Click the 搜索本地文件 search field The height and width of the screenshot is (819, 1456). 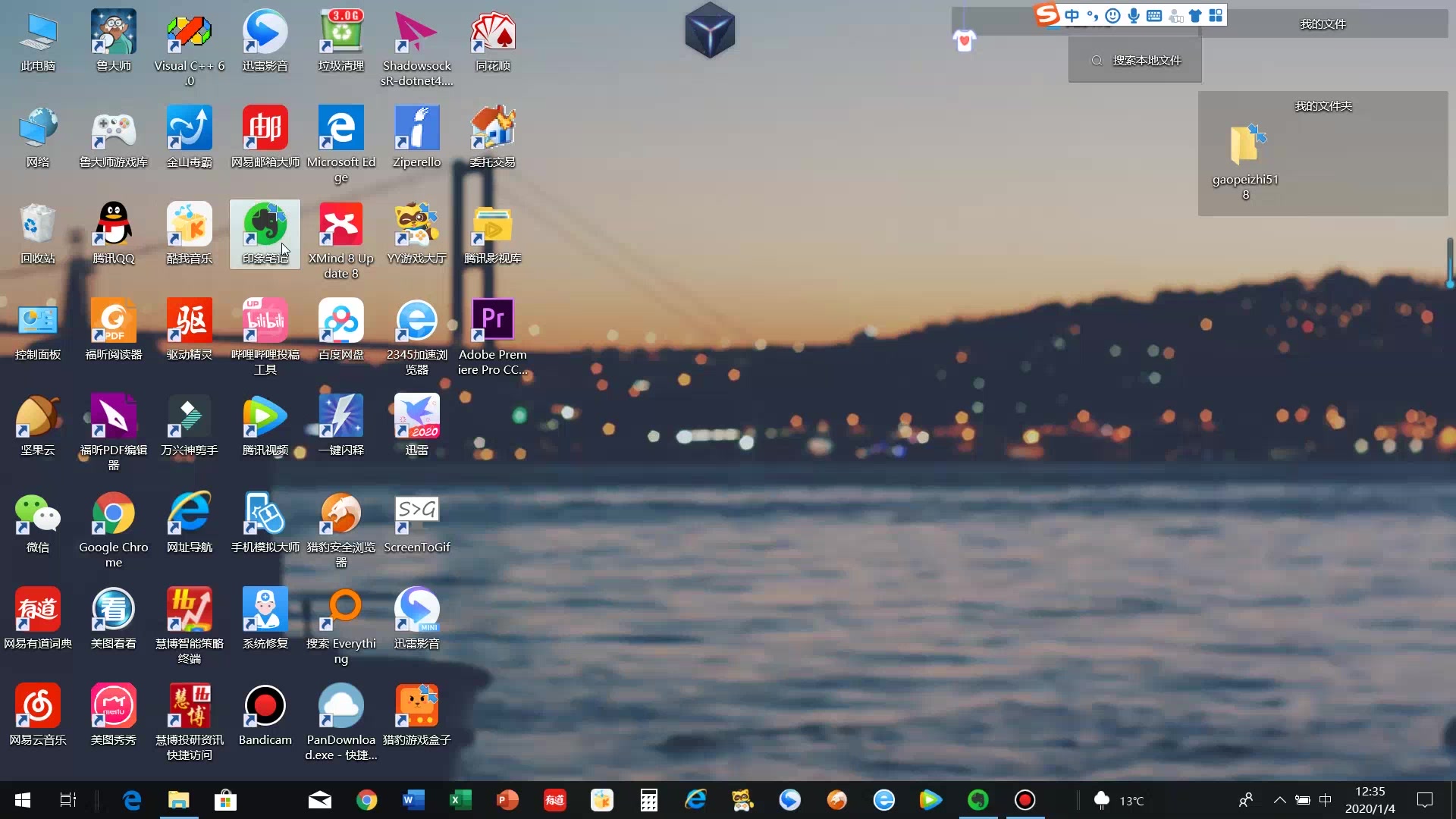click(x=1135, y=60)
